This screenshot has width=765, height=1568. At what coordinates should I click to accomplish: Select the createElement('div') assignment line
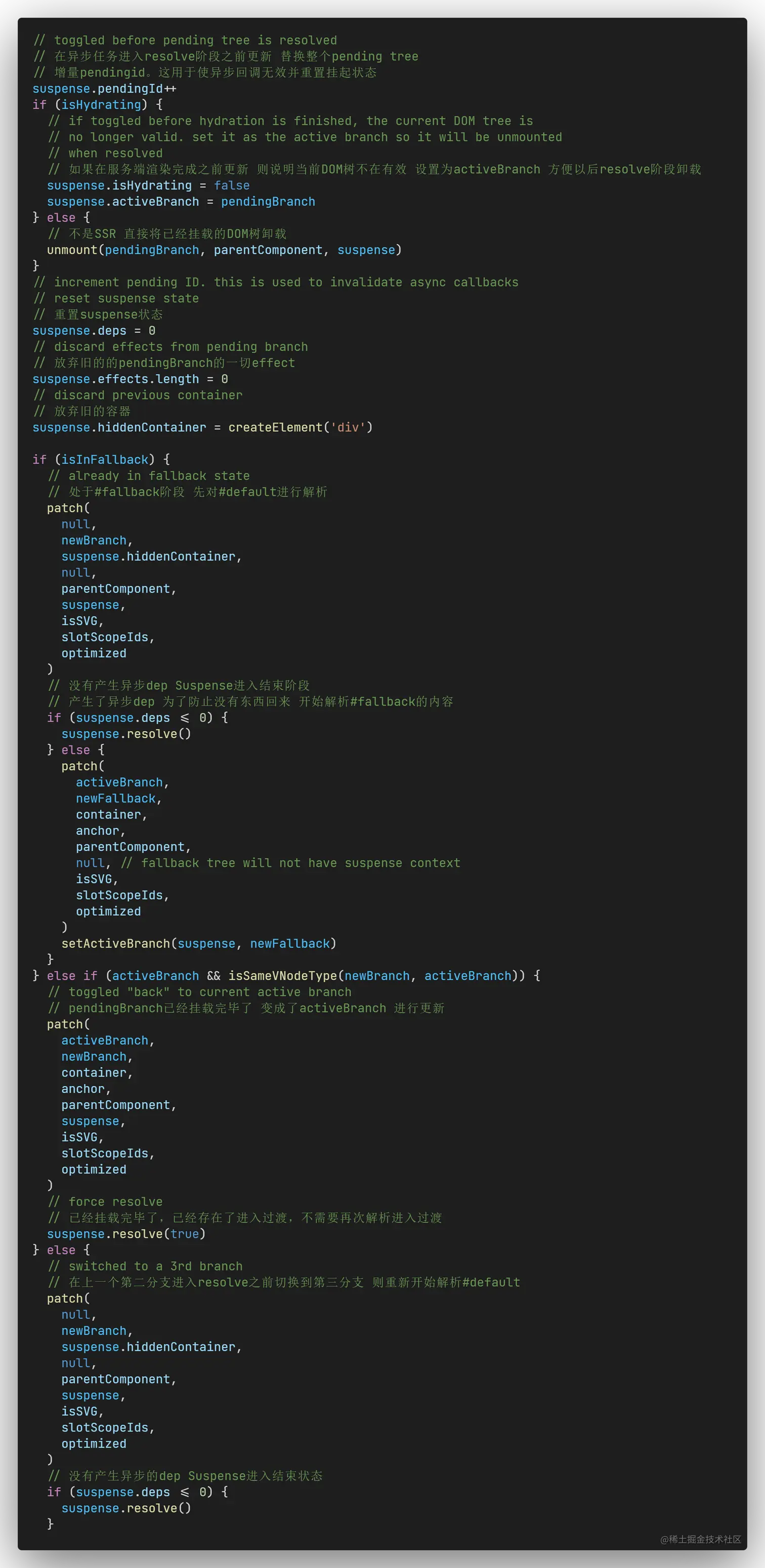coord(202,427)
